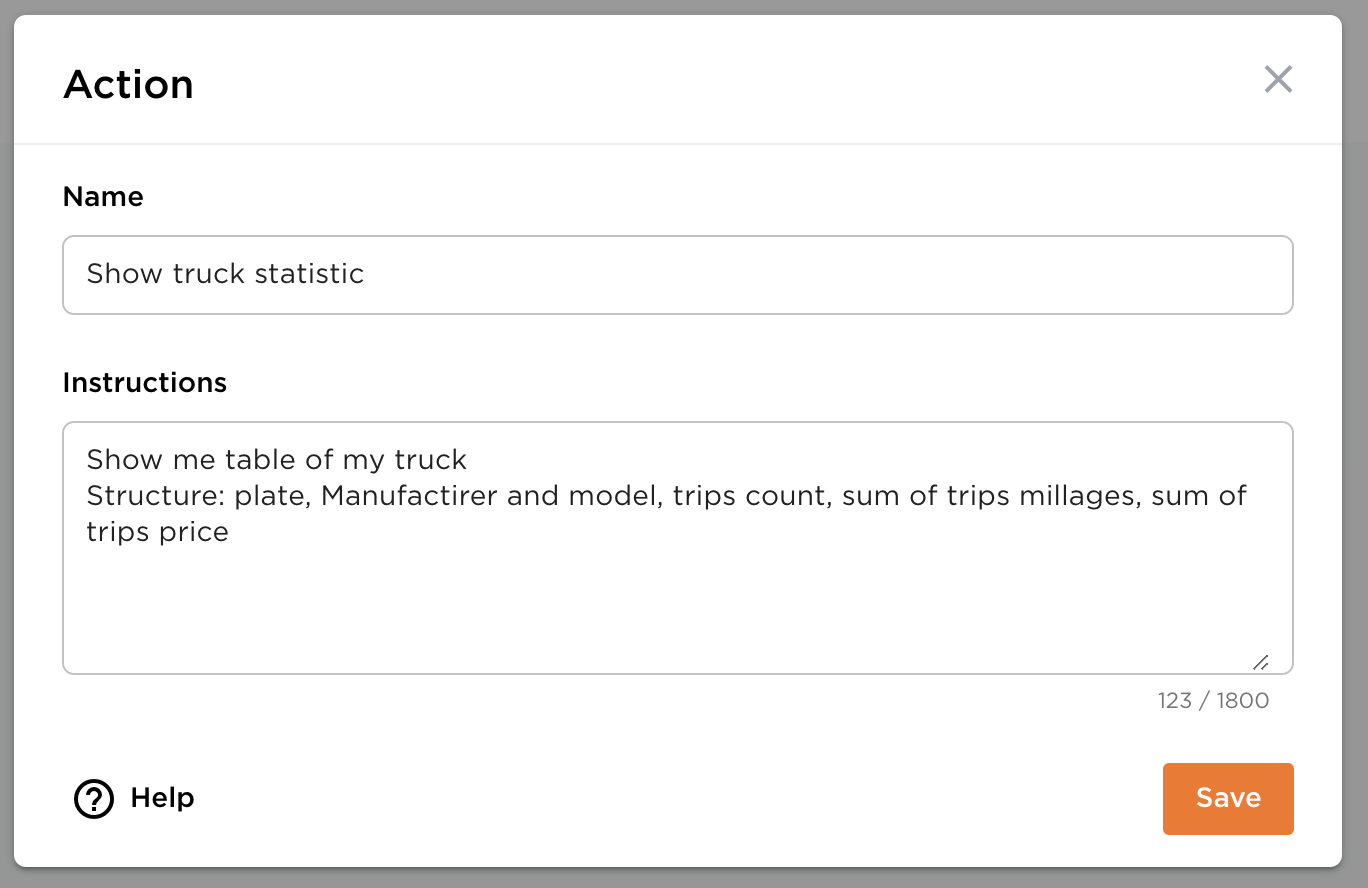Viewport: 1368px width, 888px height.
Task: Click the "Instructions" field label
Action: click(145, 383)
